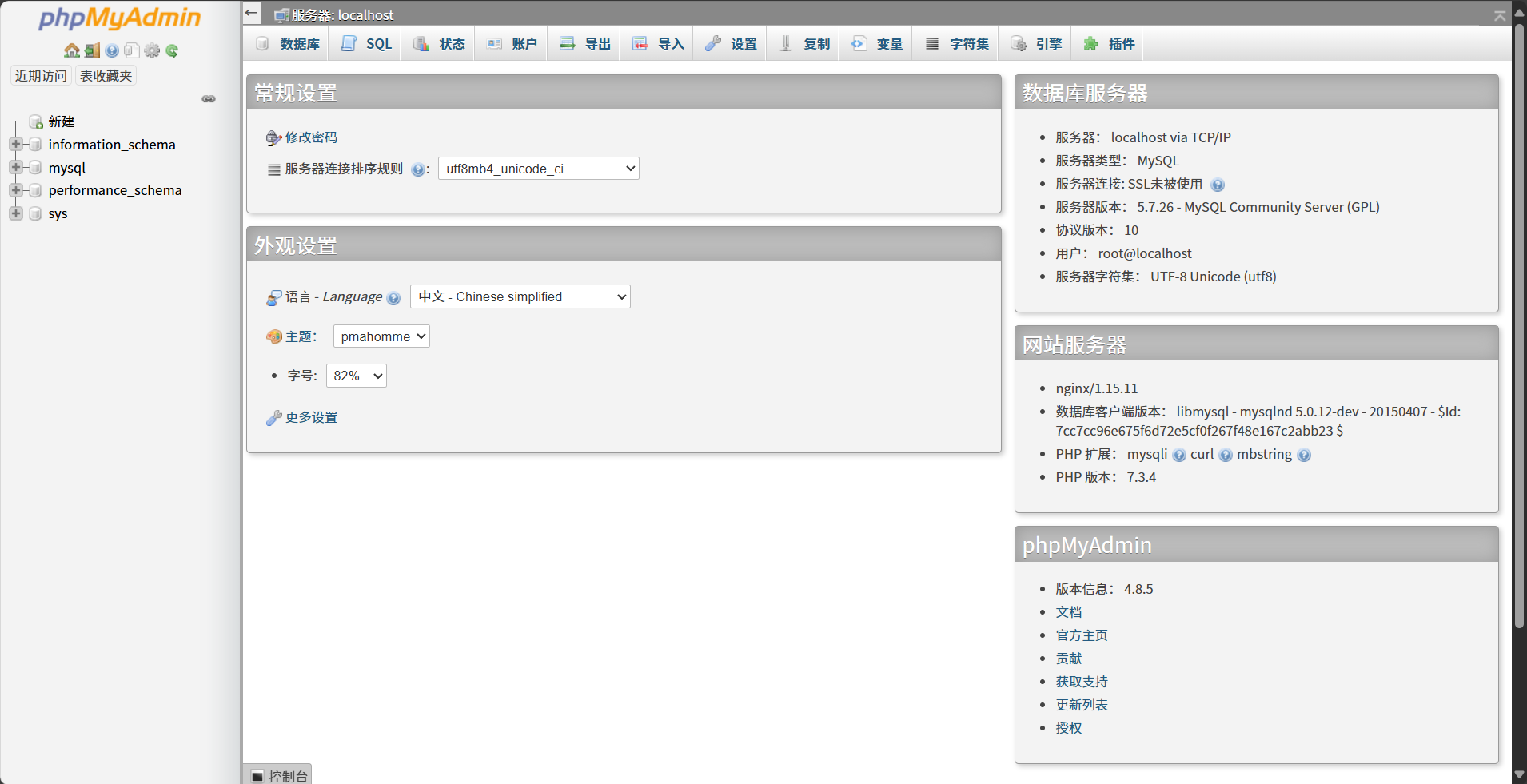Collapse top menu with the double-arrow icon

[1500, 16]
